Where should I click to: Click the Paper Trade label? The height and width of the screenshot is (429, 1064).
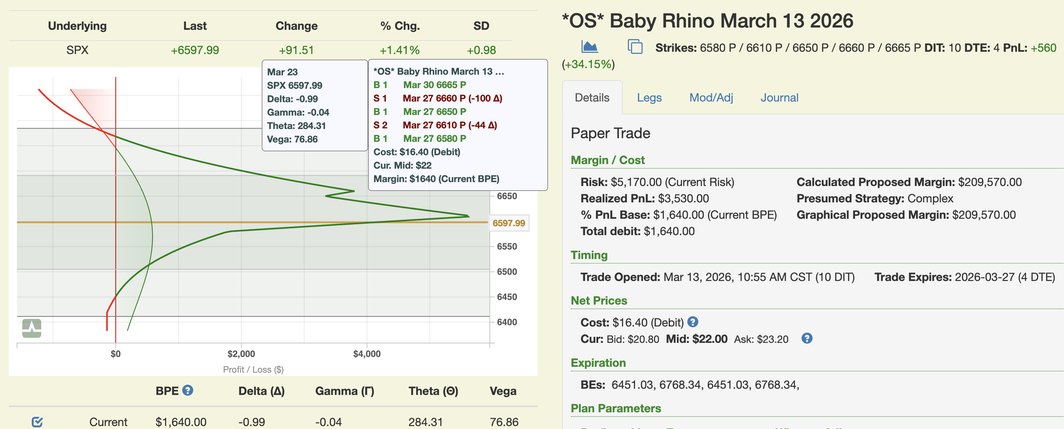click(611, 133)
